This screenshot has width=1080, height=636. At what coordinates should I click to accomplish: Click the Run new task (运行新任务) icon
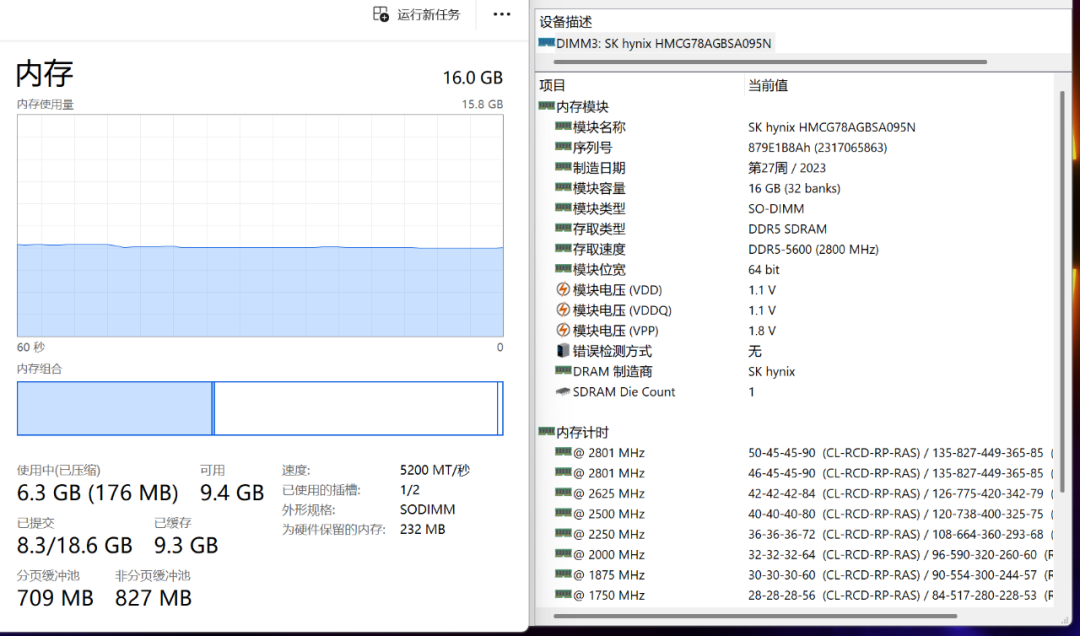381,14
